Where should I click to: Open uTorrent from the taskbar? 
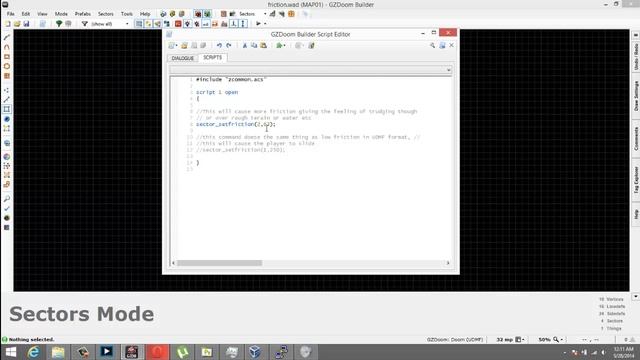tap(182, 352)
